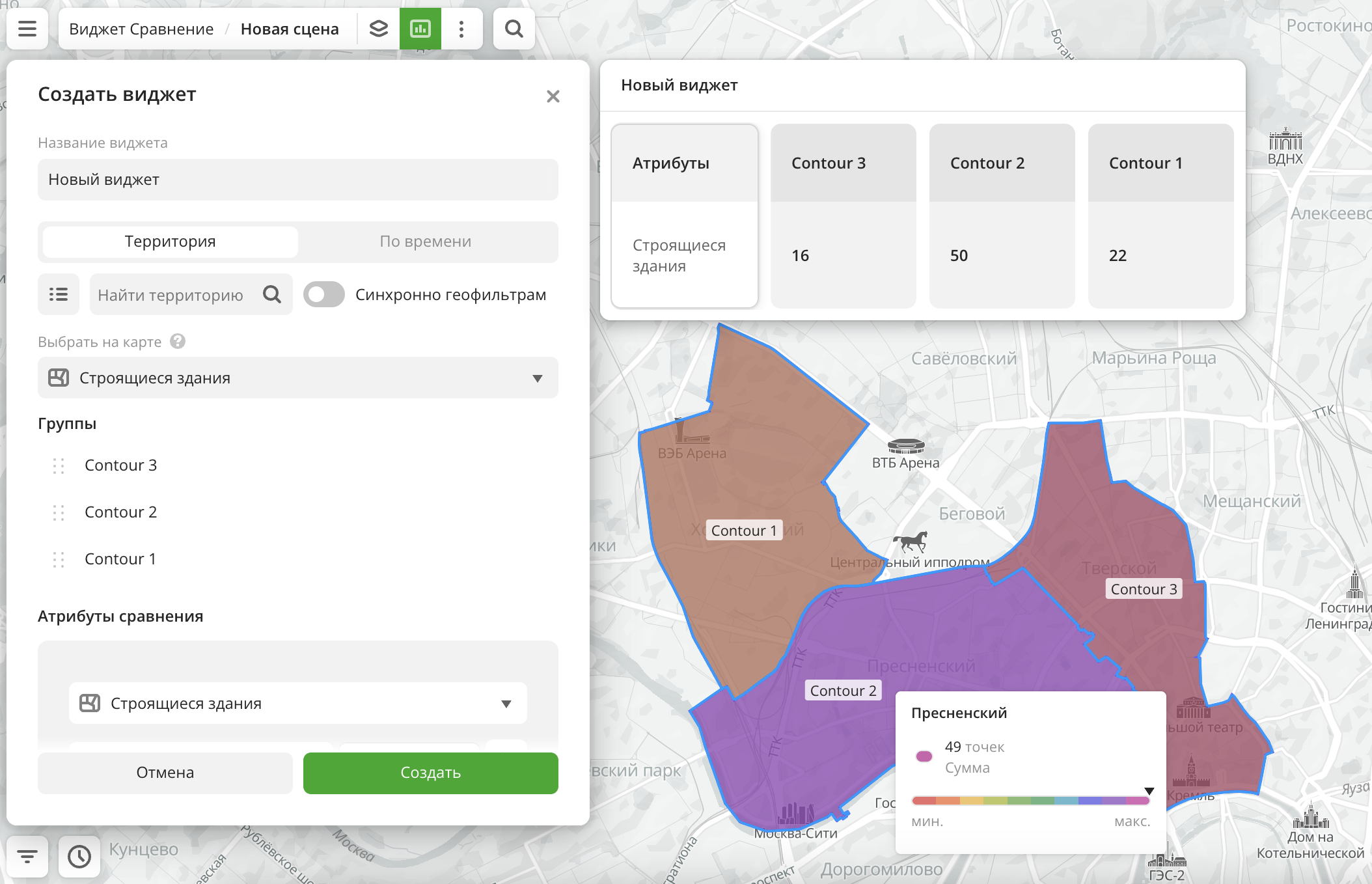Click the search magnifier in top toolbar
1372x884 pixels.
514,29
